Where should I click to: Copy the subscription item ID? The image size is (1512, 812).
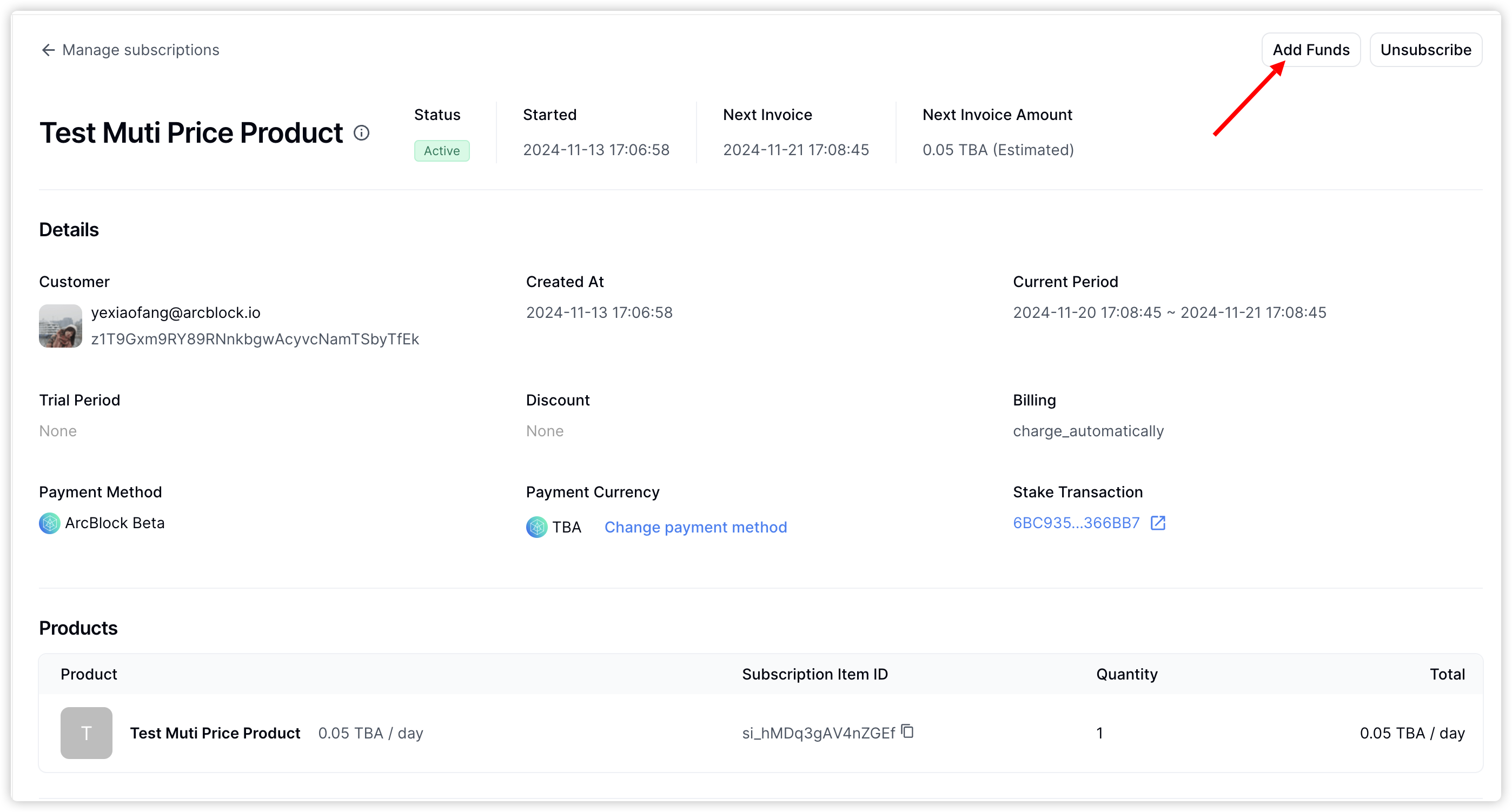tap(907, 731)
